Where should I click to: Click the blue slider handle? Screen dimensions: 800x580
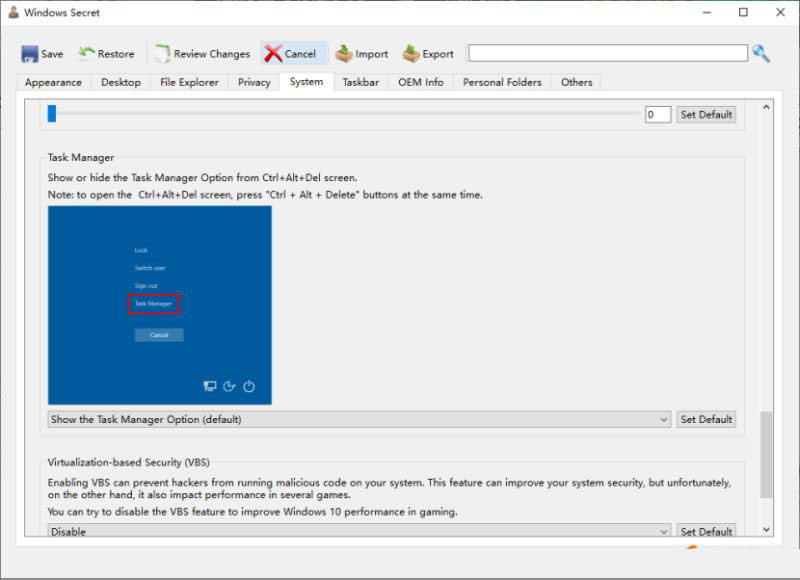click(52, 113)
